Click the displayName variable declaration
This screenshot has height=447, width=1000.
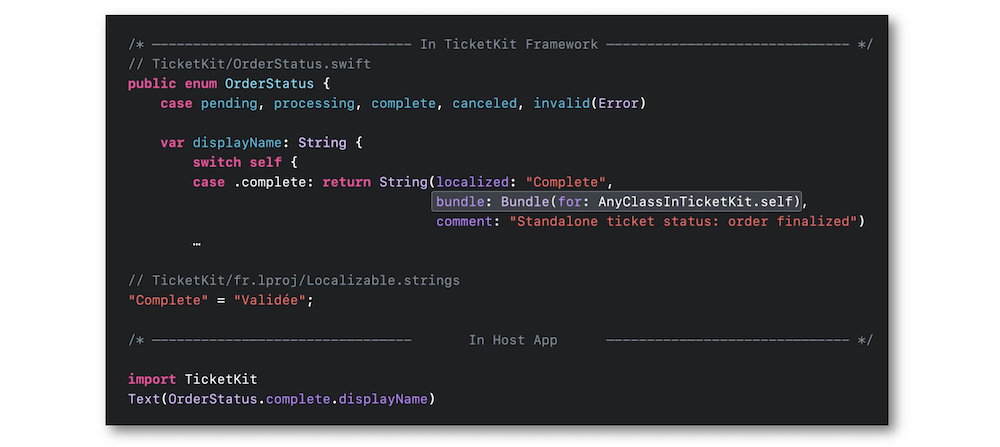tap(261, 143)
